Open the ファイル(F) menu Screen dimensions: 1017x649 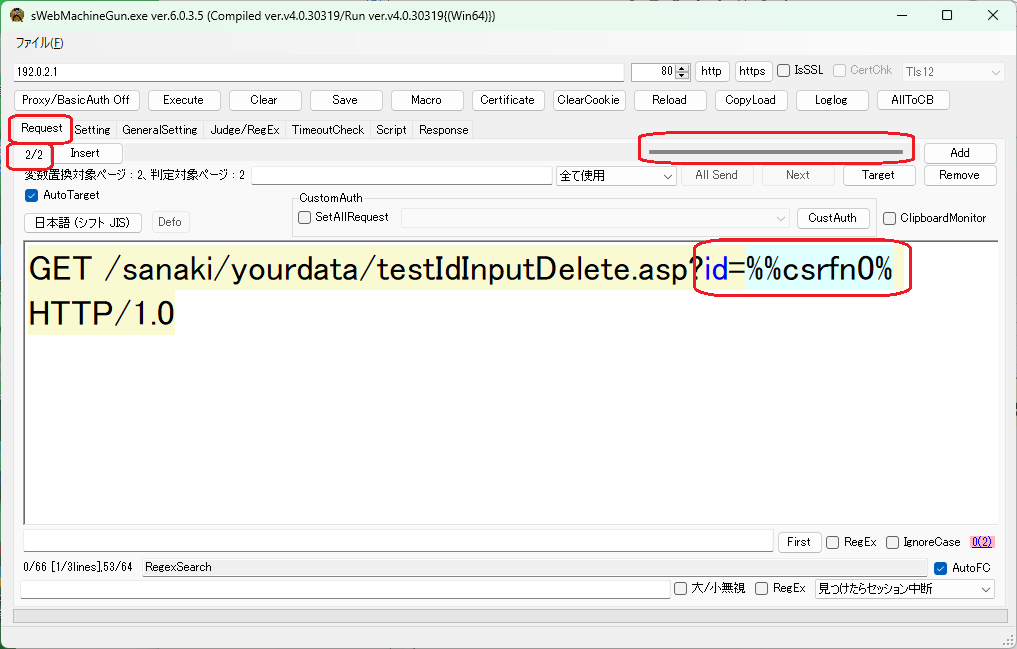click(x=40, y=43)
